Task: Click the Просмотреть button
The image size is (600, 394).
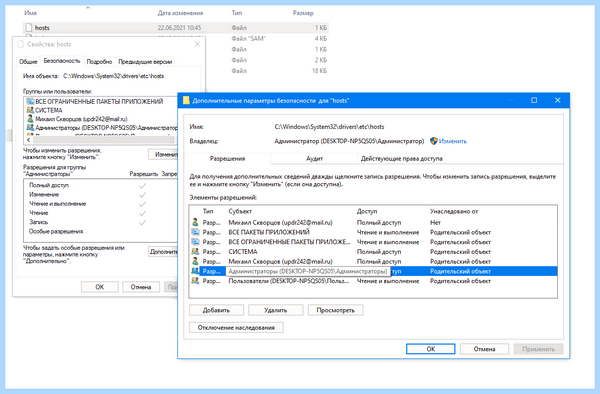Action: 336,310
